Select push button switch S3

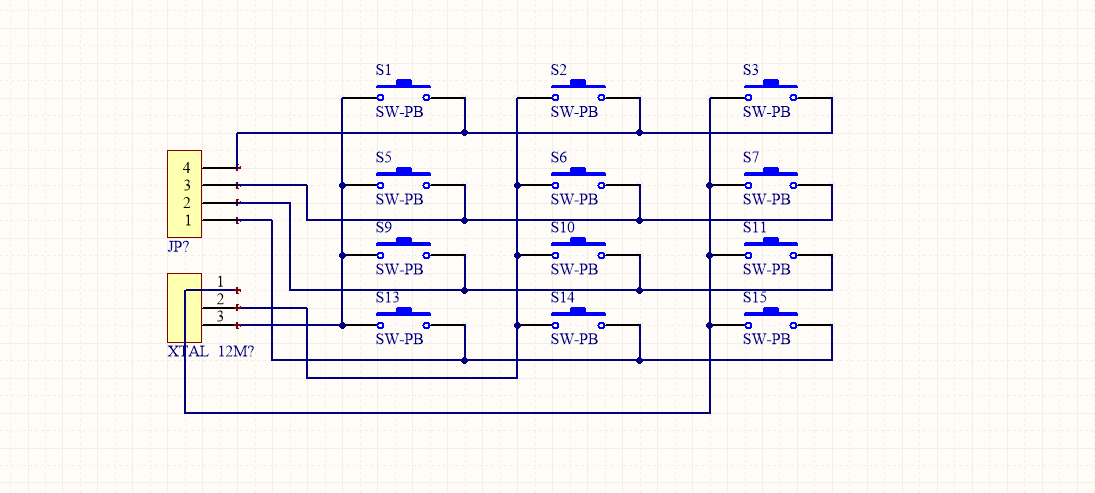771,91
